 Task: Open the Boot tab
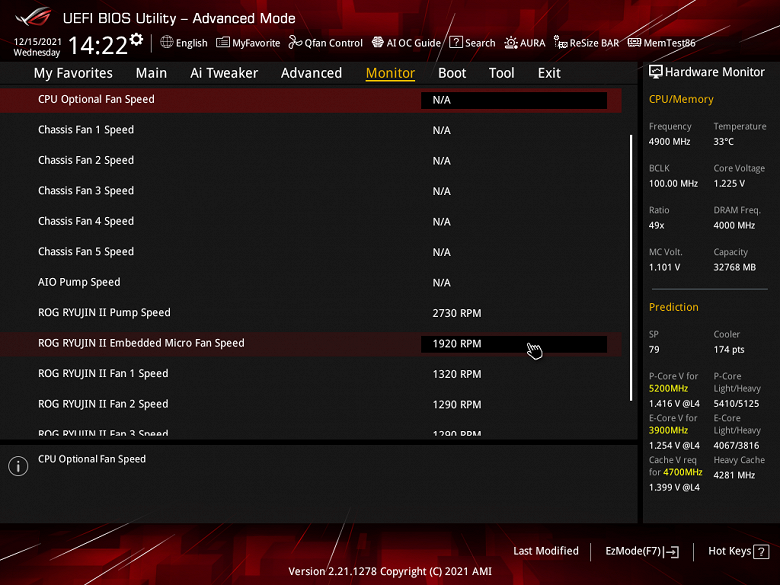coord(452,73)
